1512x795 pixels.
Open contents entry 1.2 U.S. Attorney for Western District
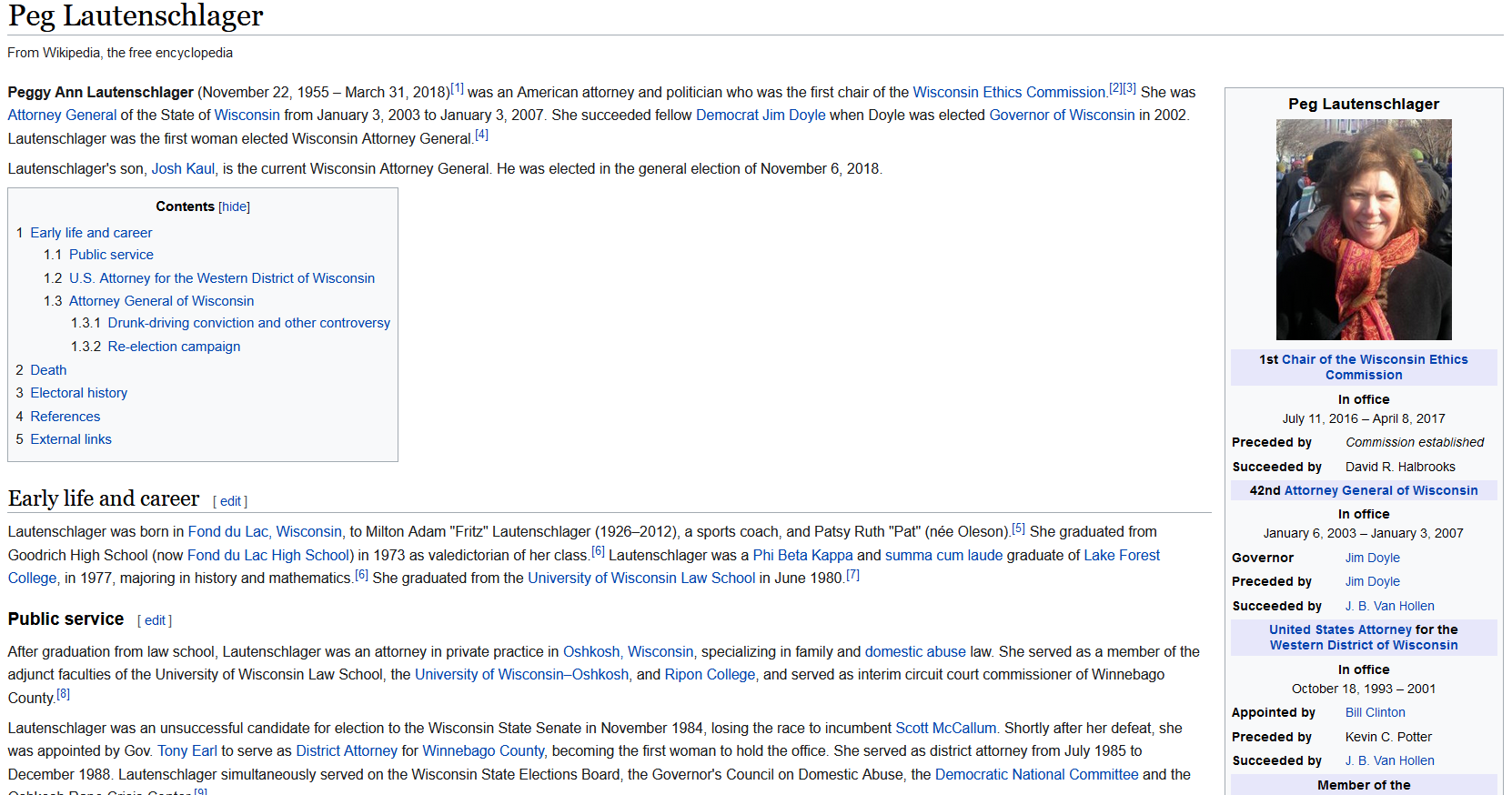pyautogui.click(x=222, y=278)
